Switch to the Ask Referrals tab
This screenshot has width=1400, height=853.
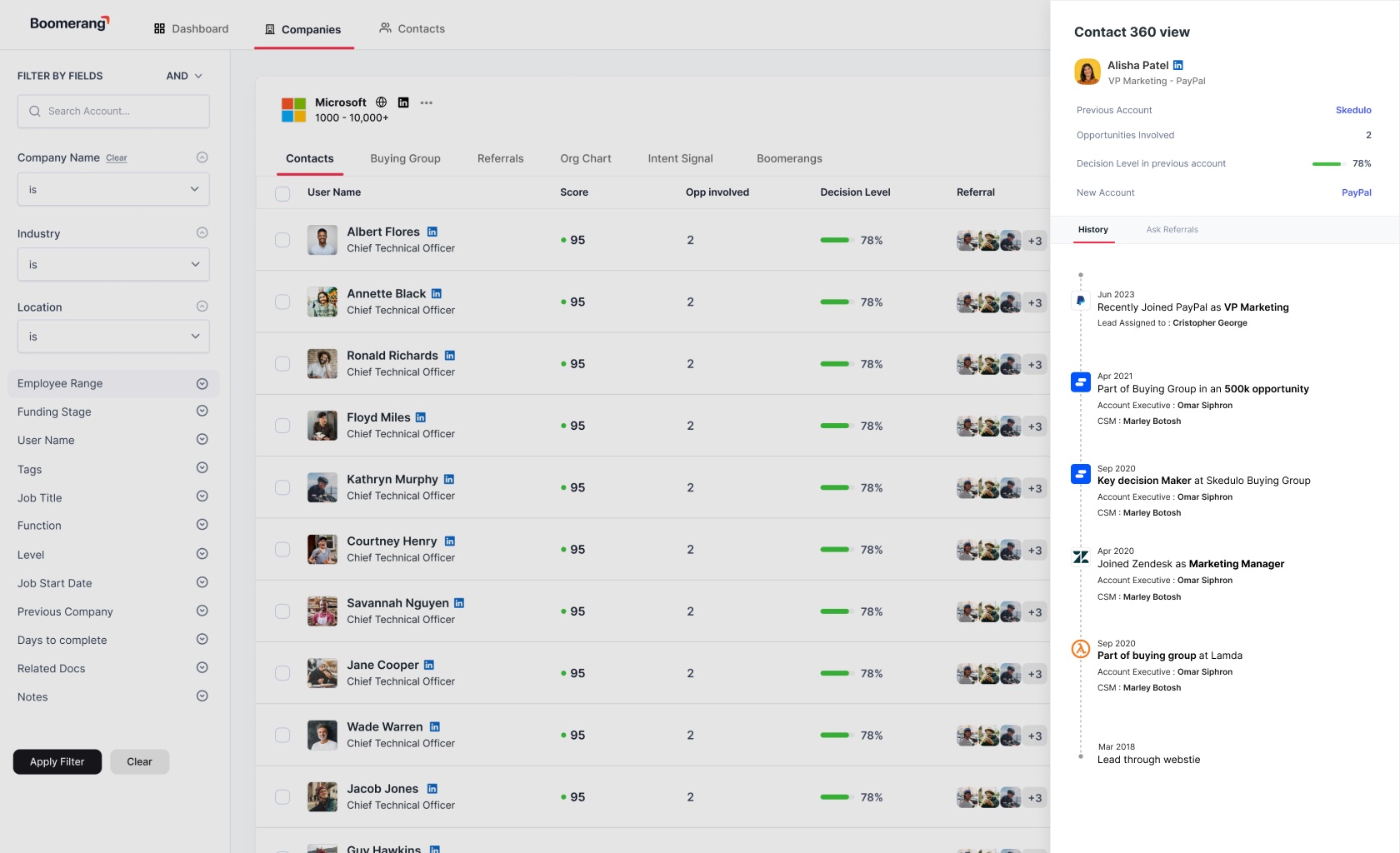click(1172, 230)
